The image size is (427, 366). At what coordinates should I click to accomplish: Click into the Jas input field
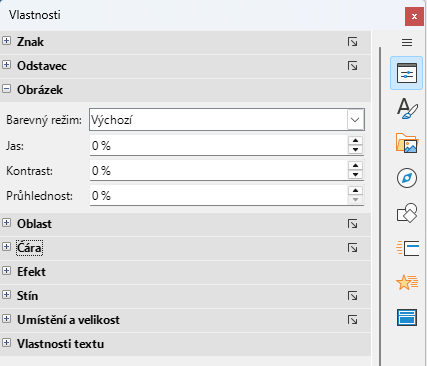pos(219,145)
